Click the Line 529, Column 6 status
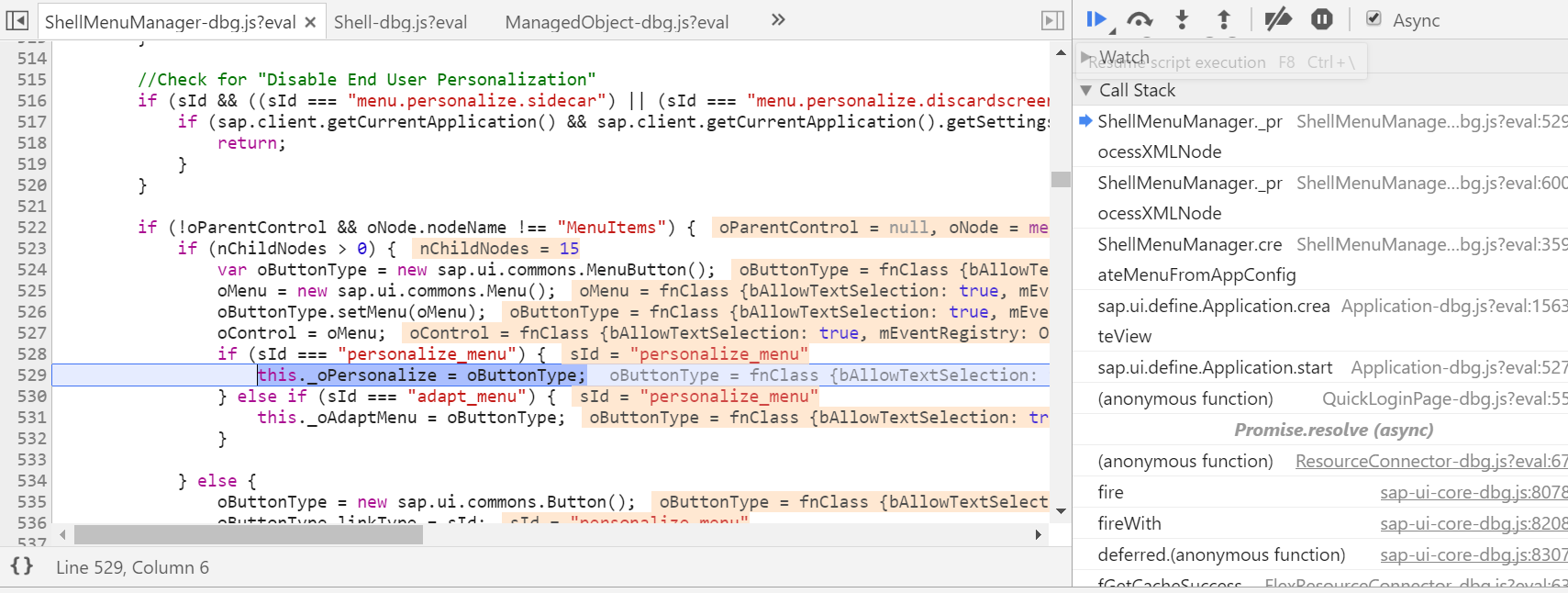This screenshot has width=1568, height=593. 132,567
